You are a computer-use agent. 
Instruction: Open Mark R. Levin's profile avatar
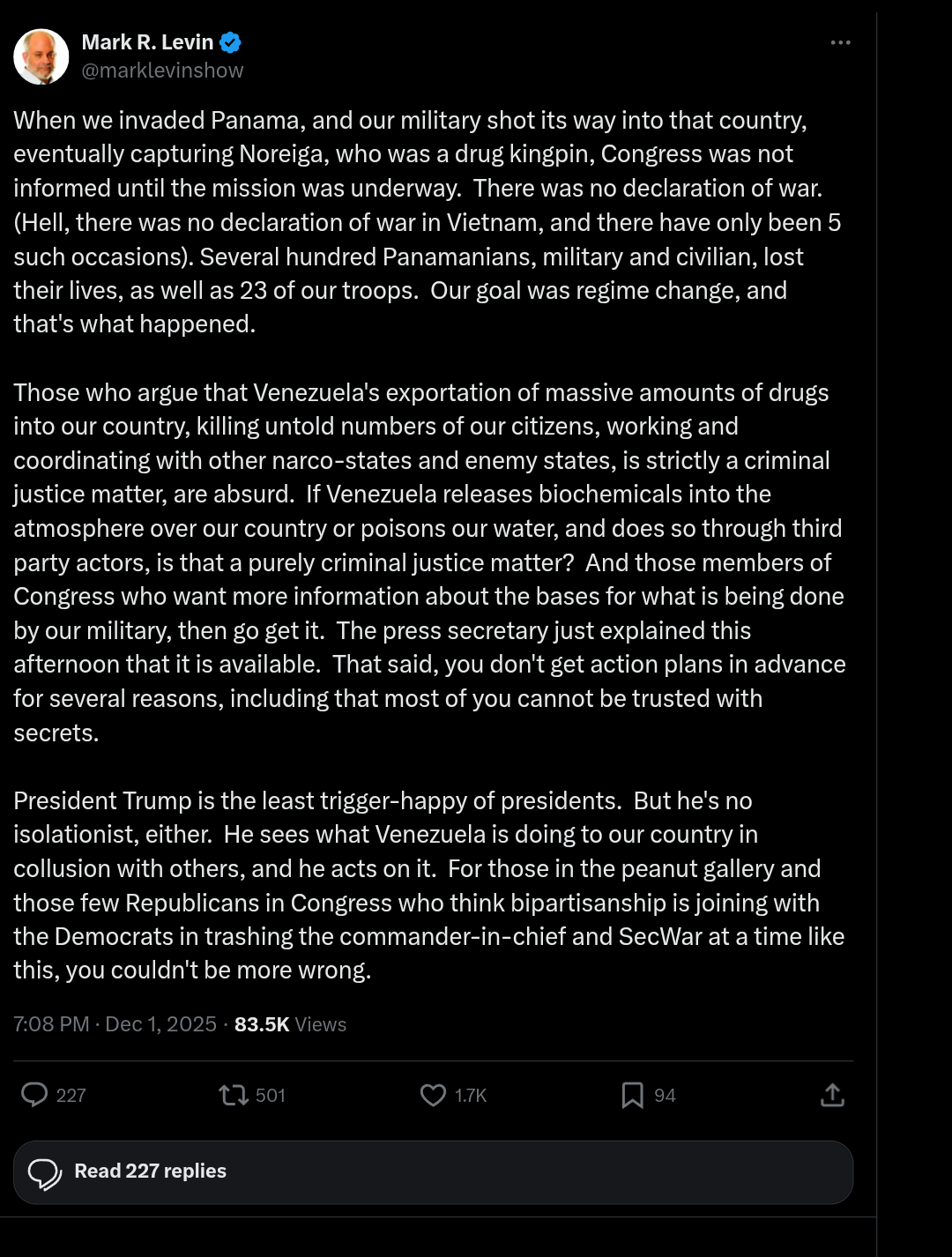pos(41,56)
